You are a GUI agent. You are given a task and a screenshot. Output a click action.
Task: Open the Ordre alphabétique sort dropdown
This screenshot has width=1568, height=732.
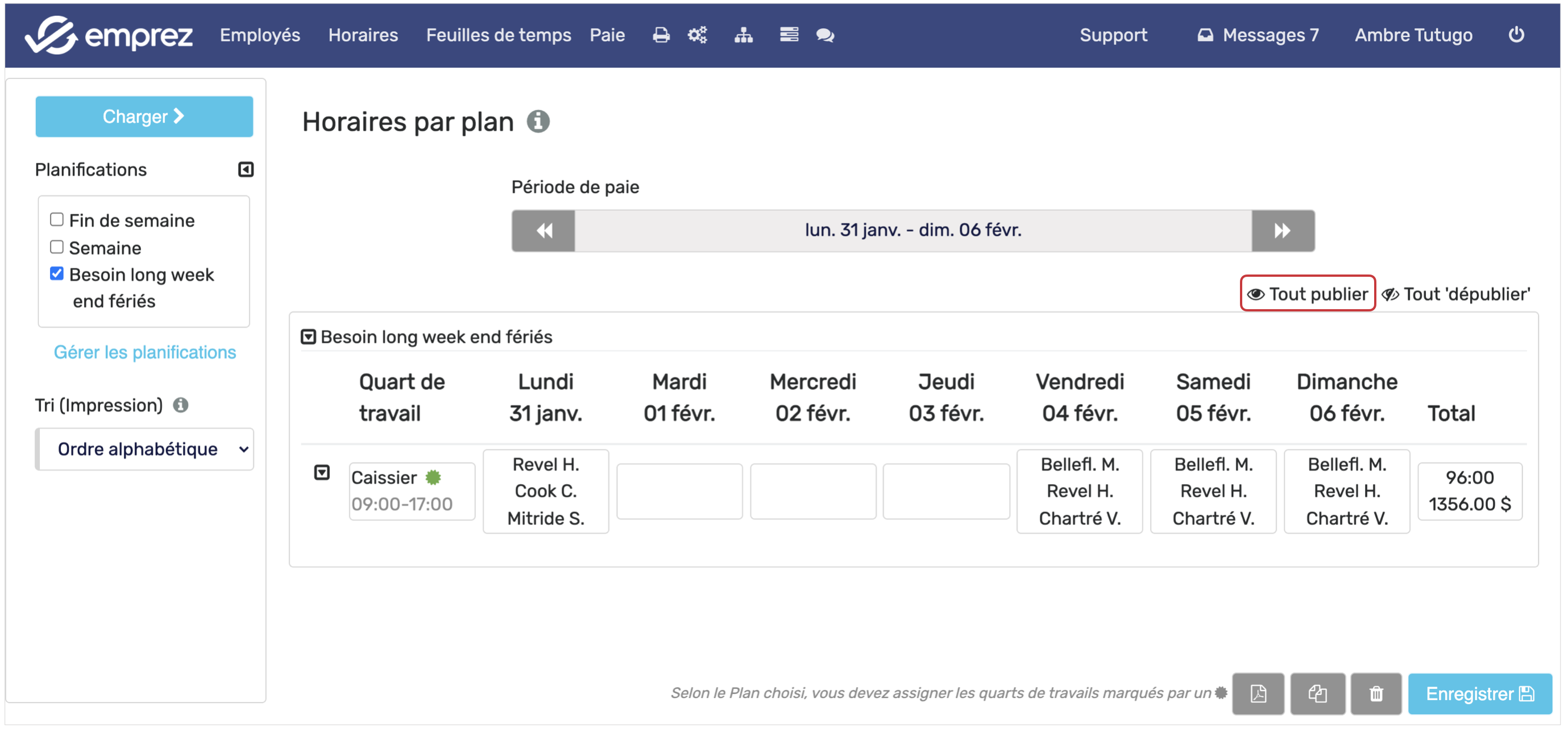[x=145, y=449]
